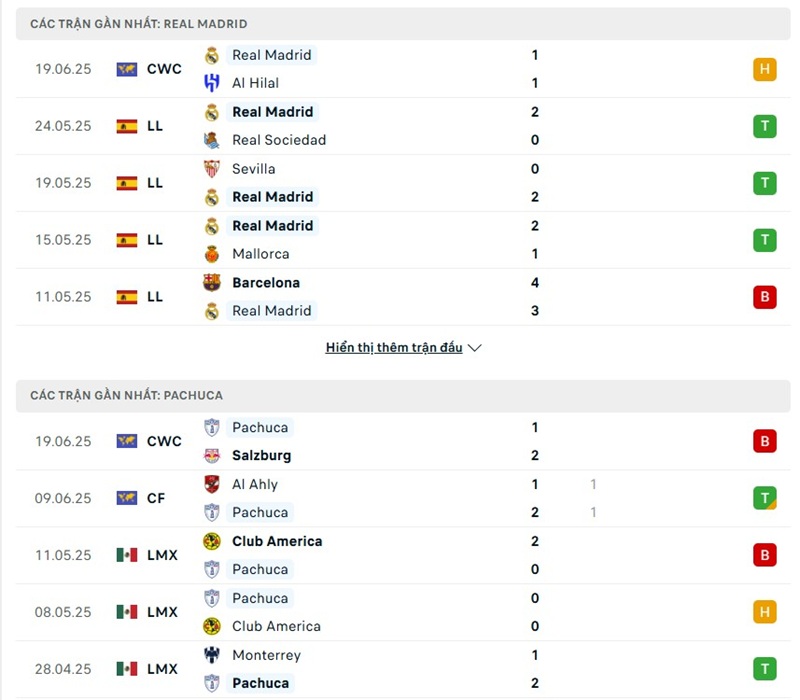Select the Spanish LL league flag
This screenshot has width=800, height=700.
pyautogui.click(x=125, y=126)
